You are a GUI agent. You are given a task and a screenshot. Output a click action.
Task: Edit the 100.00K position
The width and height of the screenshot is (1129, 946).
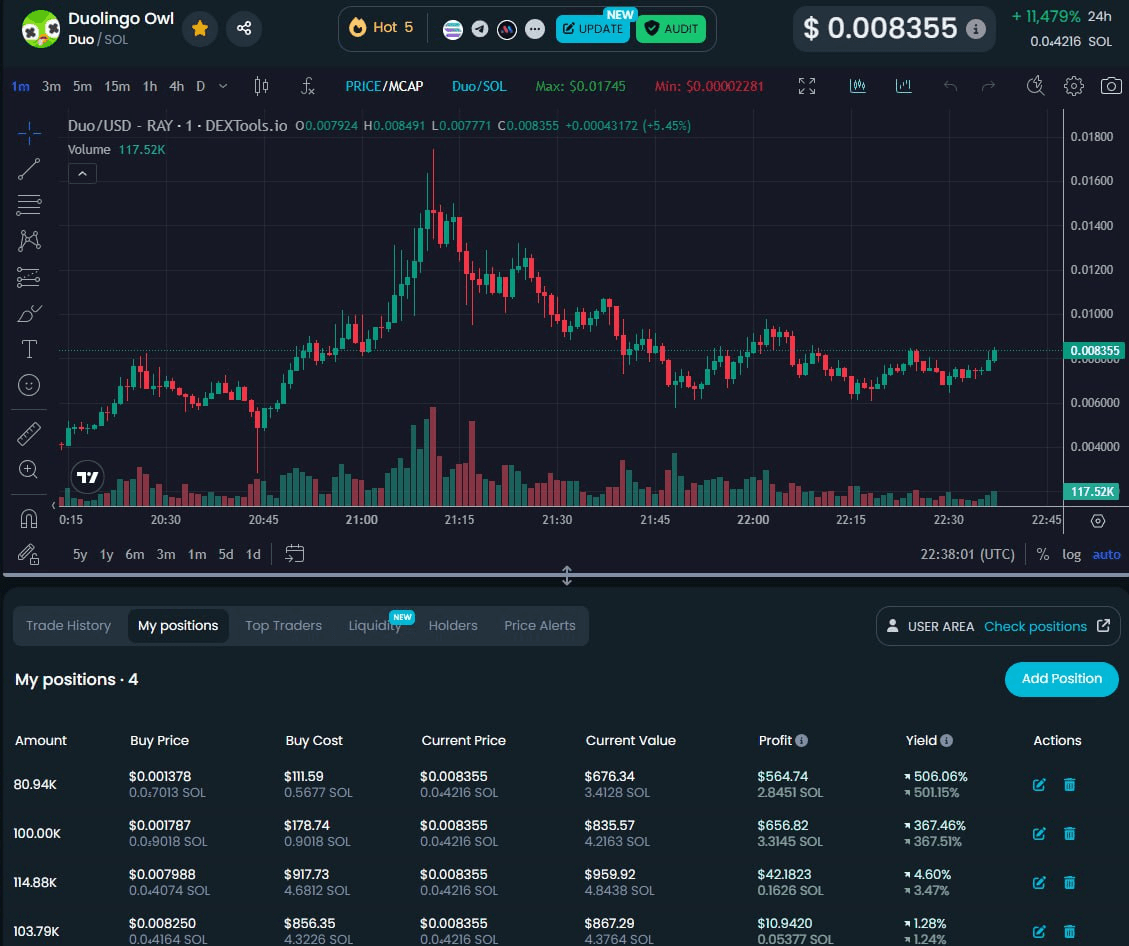1039,834
